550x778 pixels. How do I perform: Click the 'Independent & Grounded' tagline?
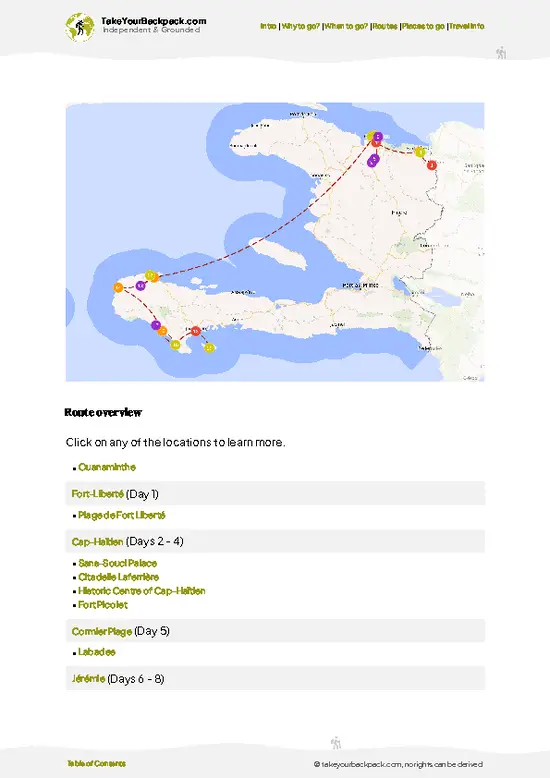tap(151, 30)
